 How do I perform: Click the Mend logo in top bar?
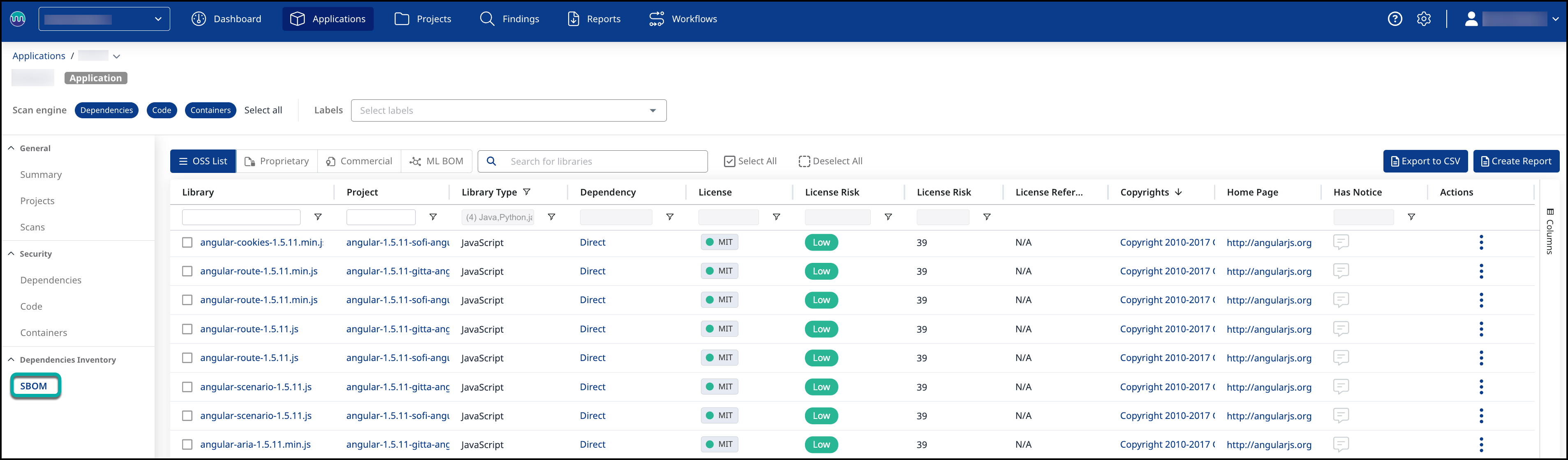[18, 19]
